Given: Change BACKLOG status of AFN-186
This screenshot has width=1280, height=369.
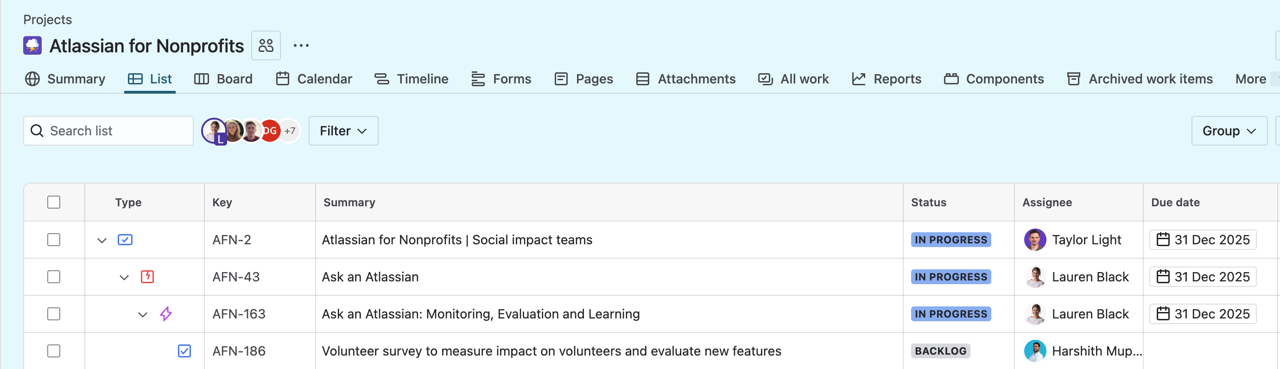Looking at the screenshot, I should point(941,351).
